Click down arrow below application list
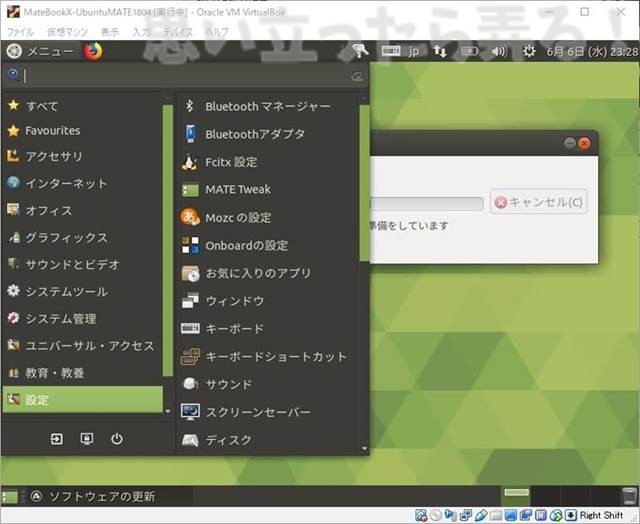640x524 pixels. pyautogui.click(x=364, y=449)
